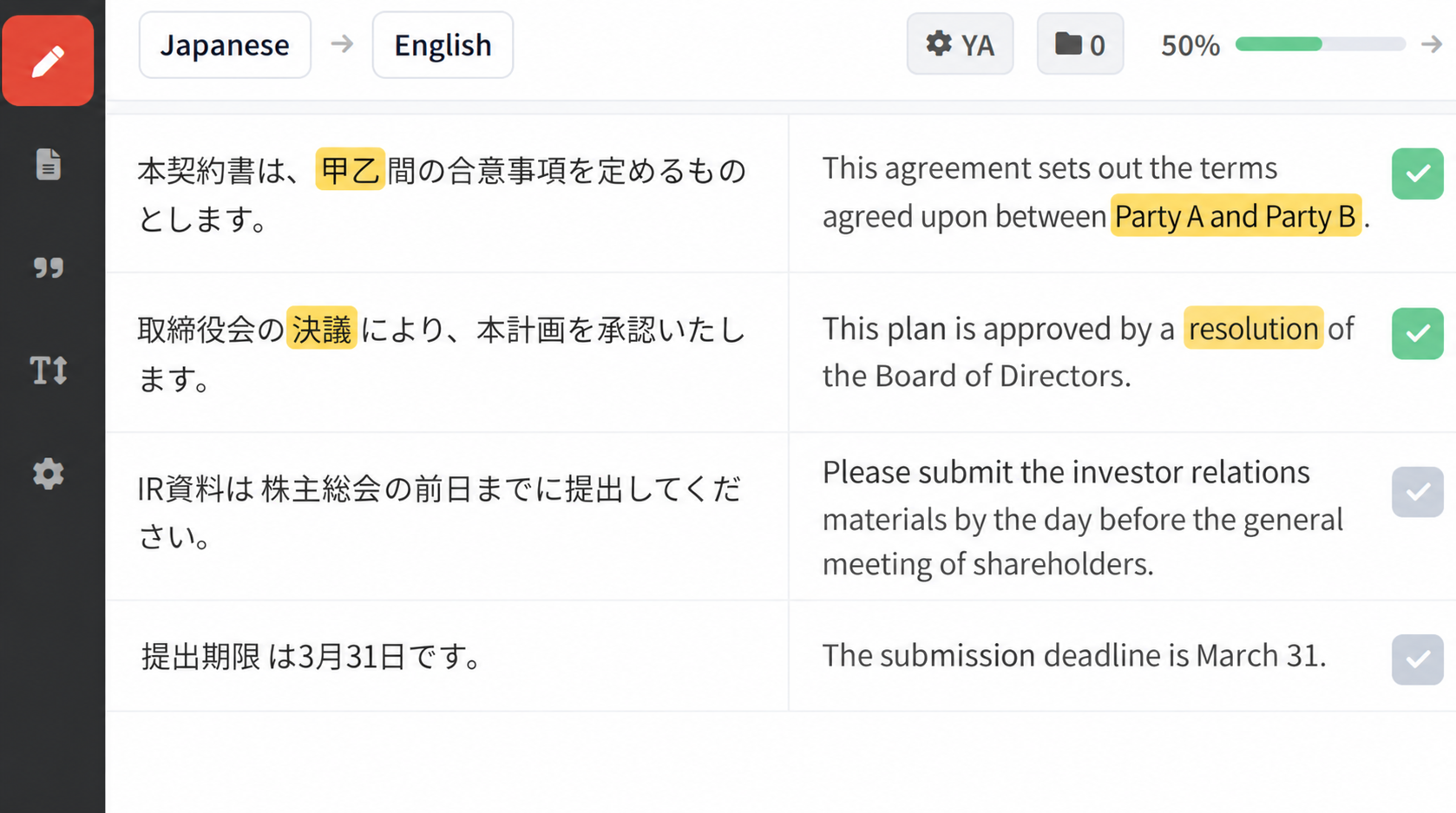1456x813 pixels.
Task: Click highlighted term 甲乙 in source
Action: [x=350, y=169]
